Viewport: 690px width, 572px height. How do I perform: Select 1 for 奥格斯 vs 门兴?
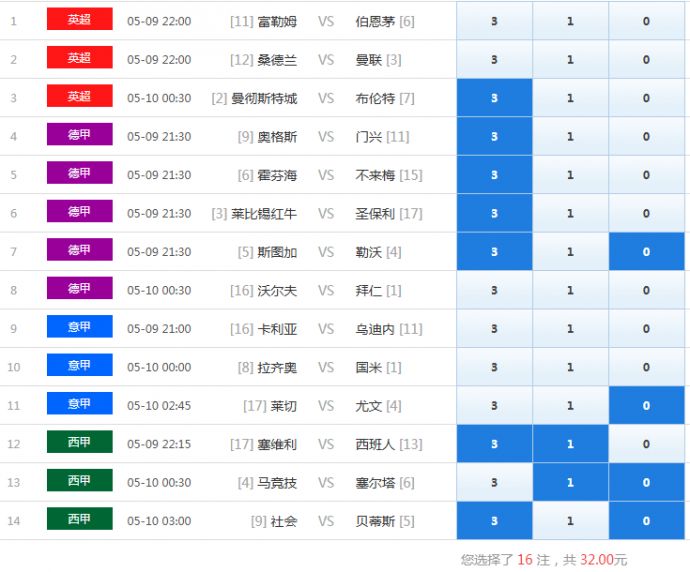coord(570,136)
